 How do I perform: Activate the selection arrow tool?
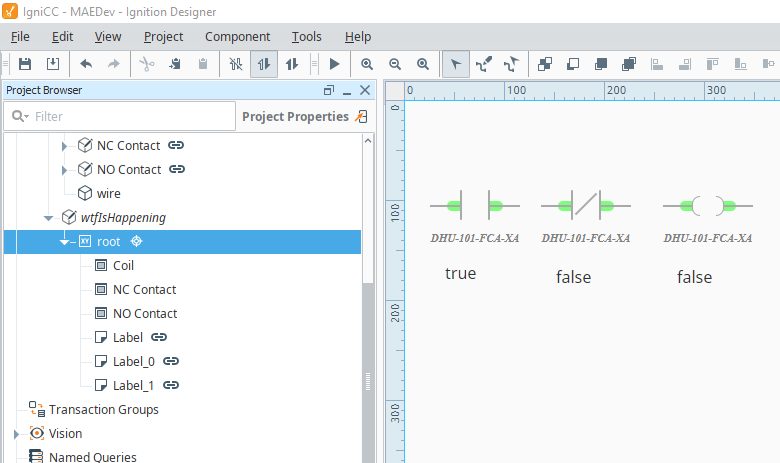pos(456,64)
